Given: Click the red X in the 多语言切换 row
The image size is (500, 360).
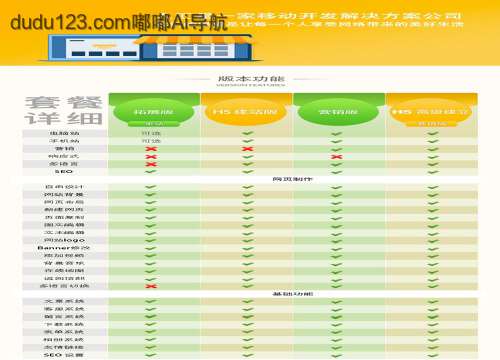Looking at the screenshot, I should [x=151, y=286].
